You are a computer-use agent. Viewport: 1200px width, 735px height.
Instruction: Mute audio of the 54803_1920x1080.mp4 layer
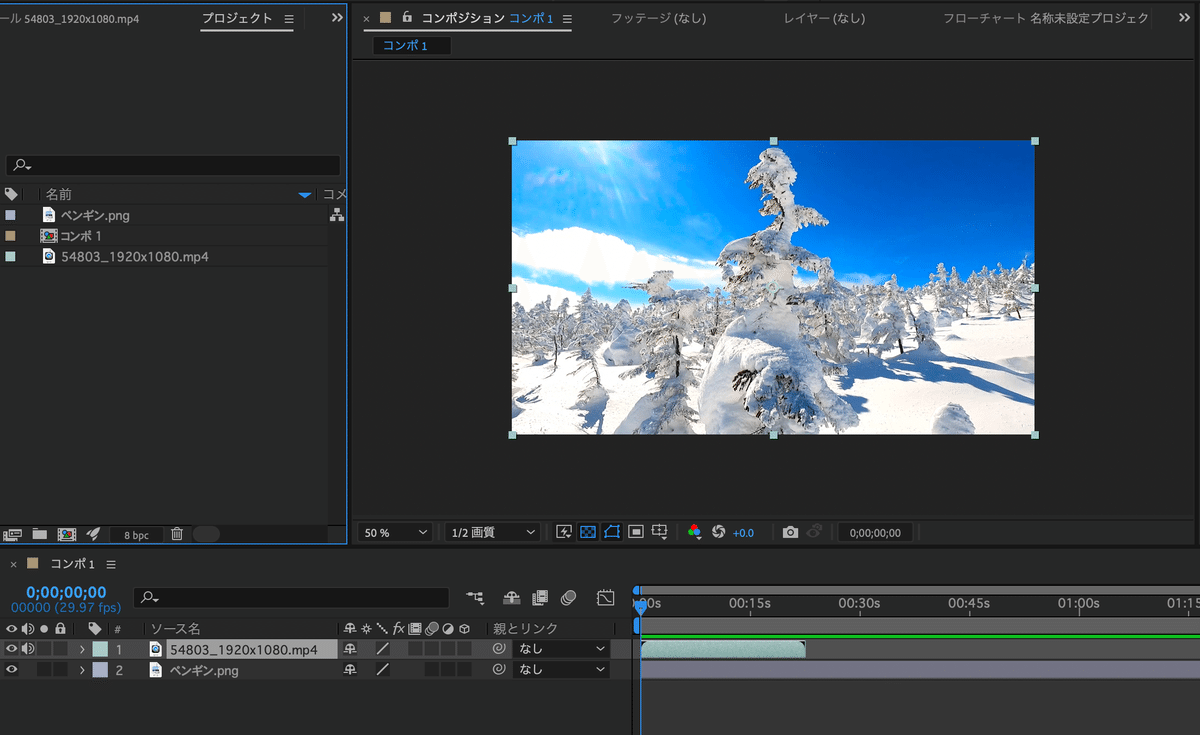(x=28, y=649)
